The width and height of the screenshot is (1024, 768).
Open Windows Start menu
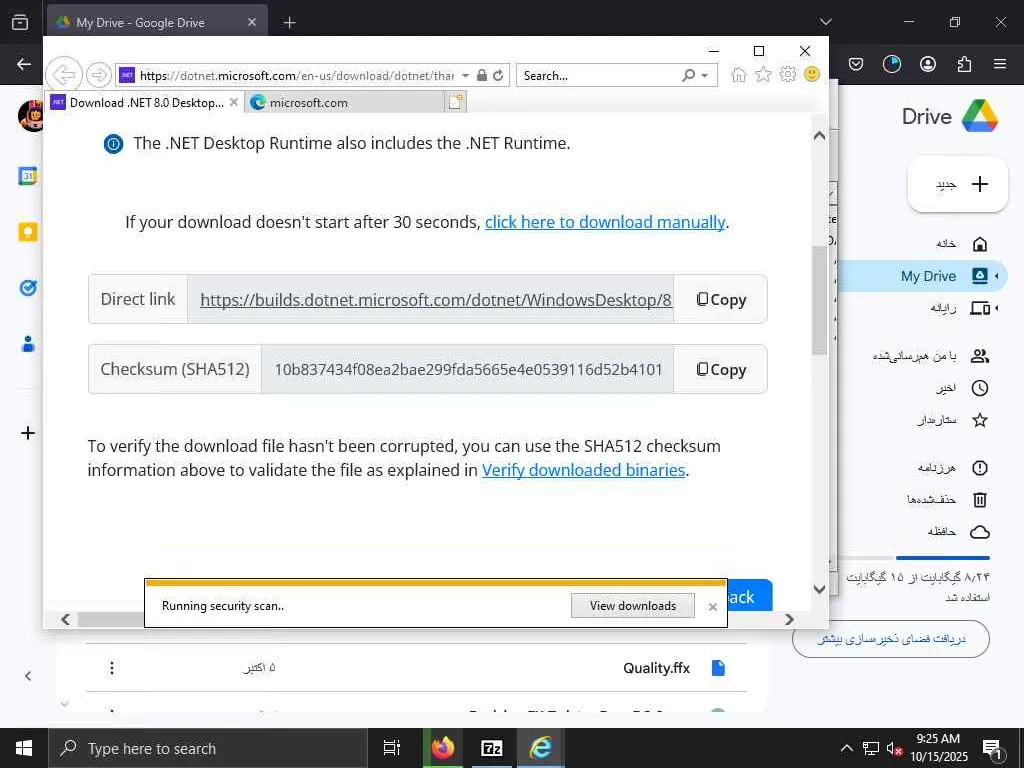24,748
